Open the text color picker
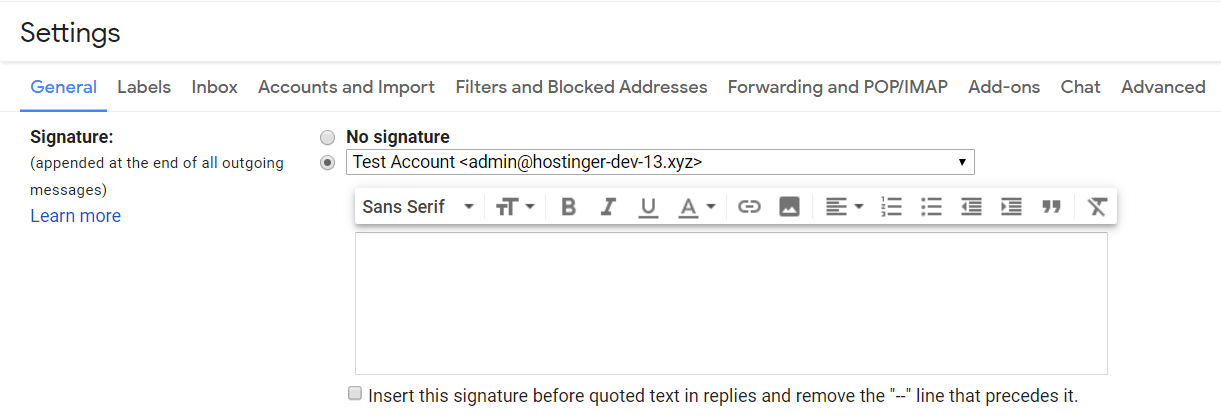The height and width of the screenshot is (419, 1221). 697,207
